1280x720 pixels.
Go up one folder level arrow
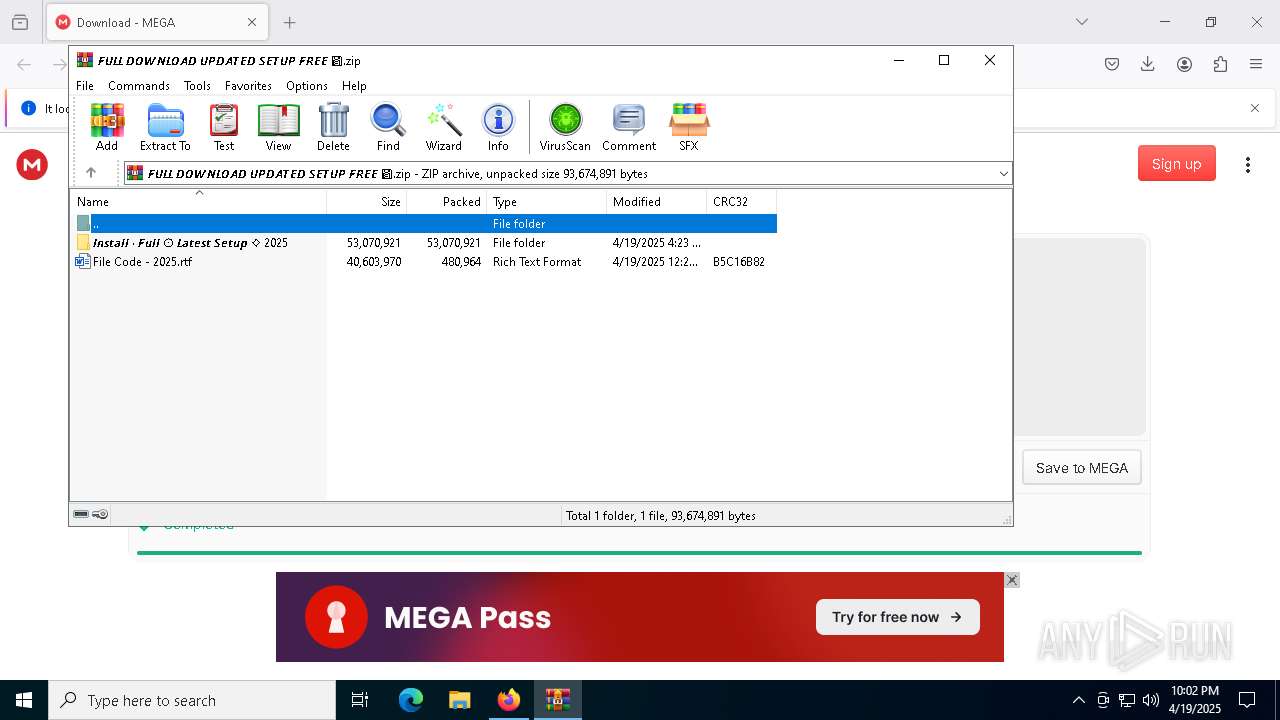[x=91, y=173]
